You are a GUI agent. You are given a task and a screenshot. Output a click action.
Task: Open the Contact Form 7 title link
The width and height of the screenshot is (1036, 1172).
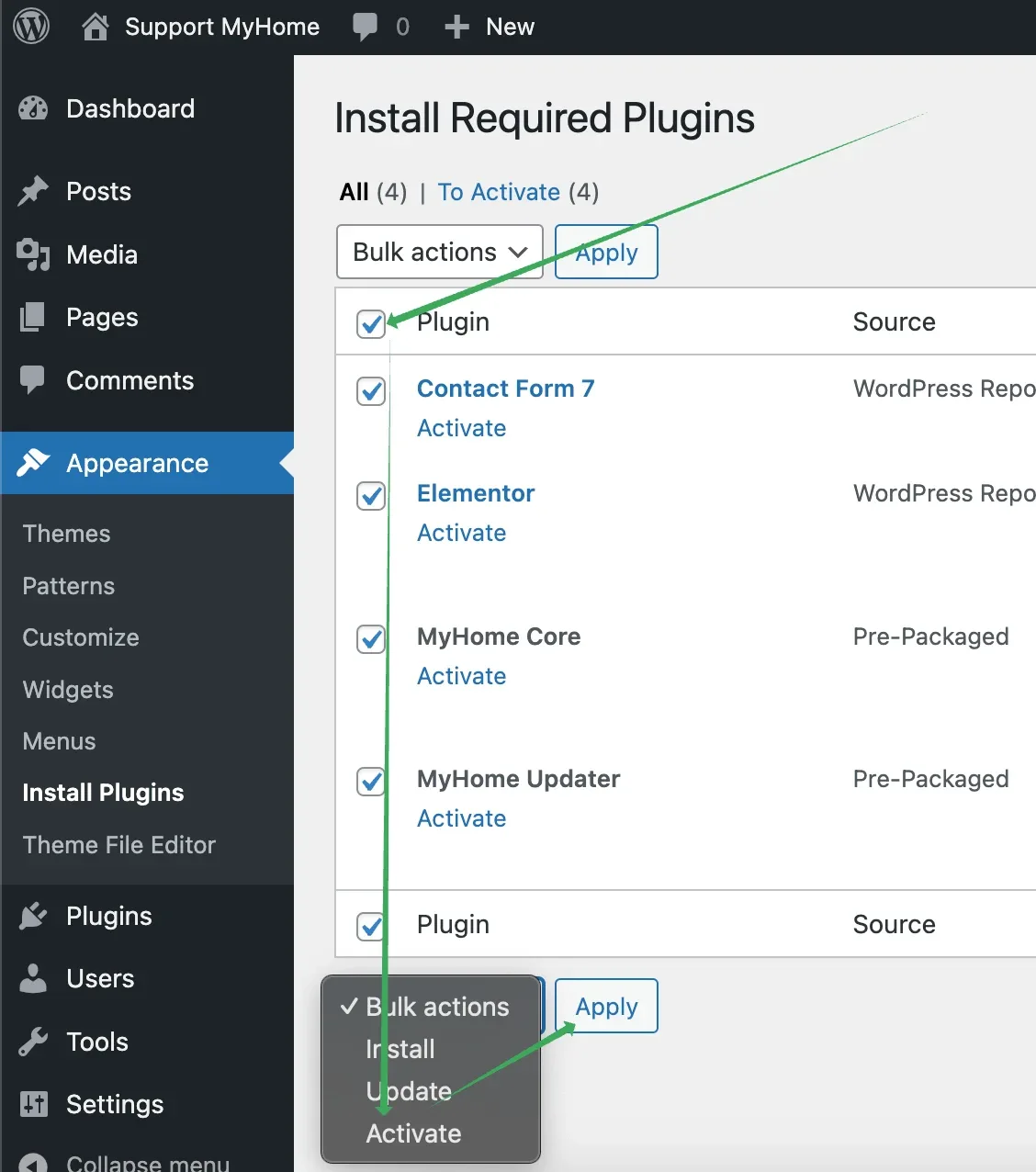(x=505, y=389)
